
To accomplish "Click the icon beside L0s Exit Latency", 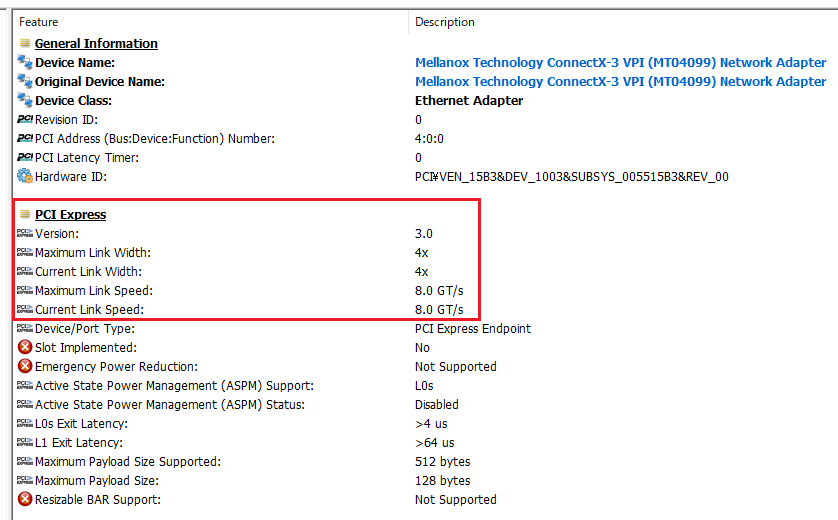I will click(x=25, y=423).
